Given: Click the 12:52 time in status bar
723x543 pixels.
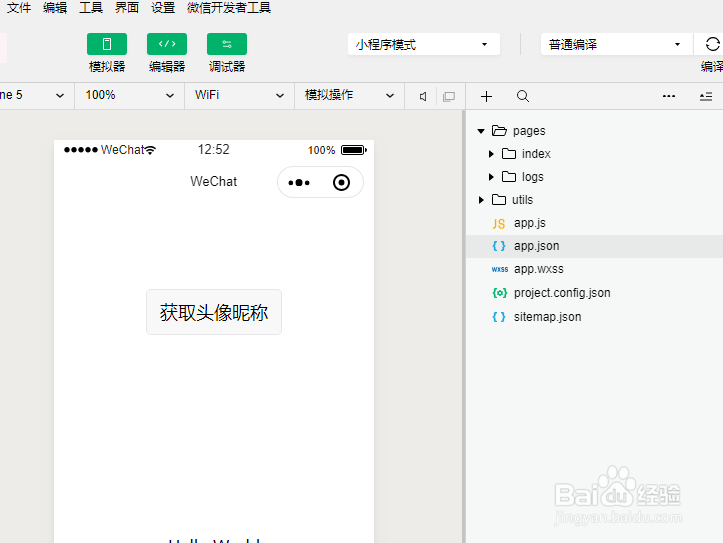Looking at the screenshot, I should point(213,149).
